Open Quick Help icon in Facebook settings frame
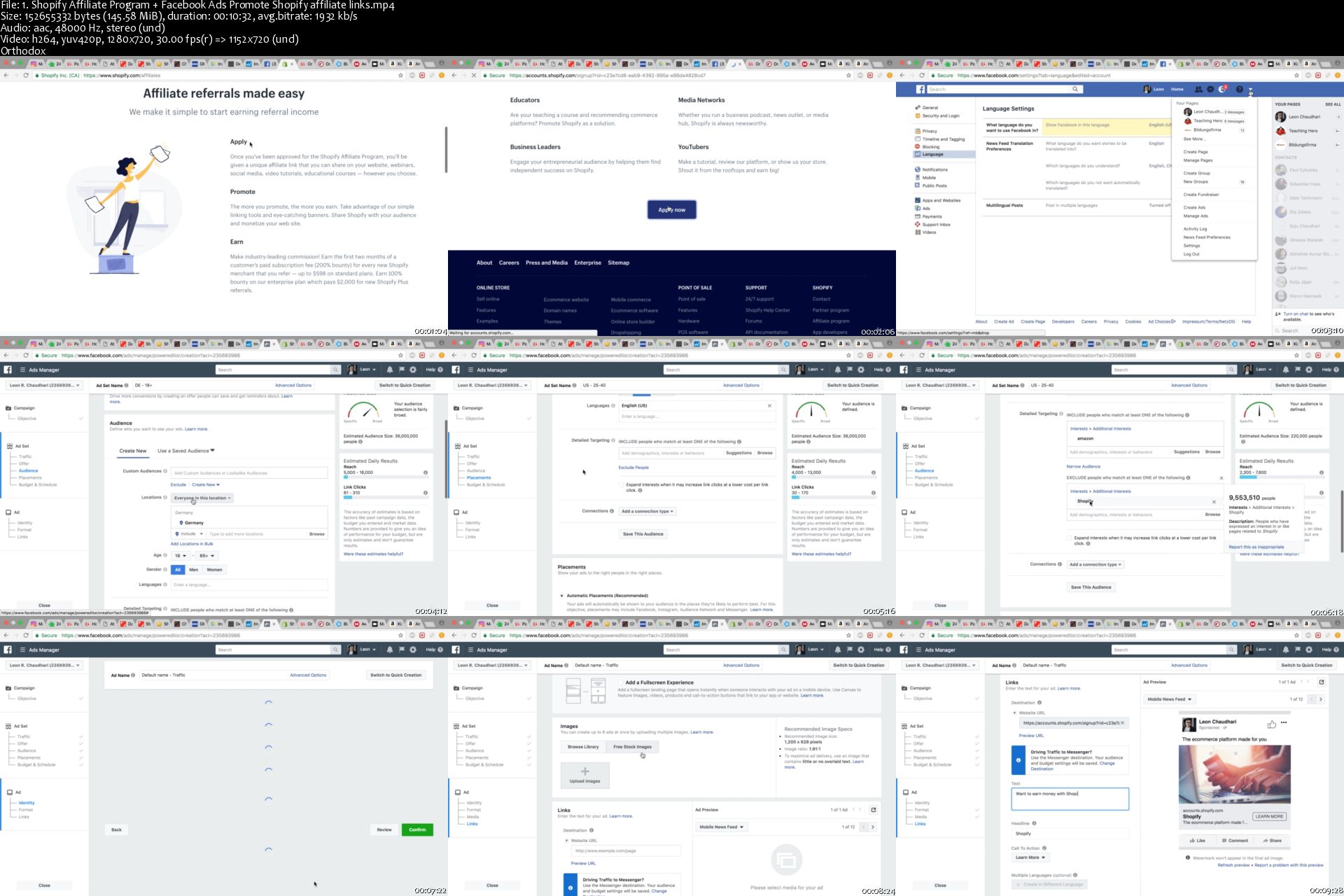Screen dimensions: 1344x896 1239,89
